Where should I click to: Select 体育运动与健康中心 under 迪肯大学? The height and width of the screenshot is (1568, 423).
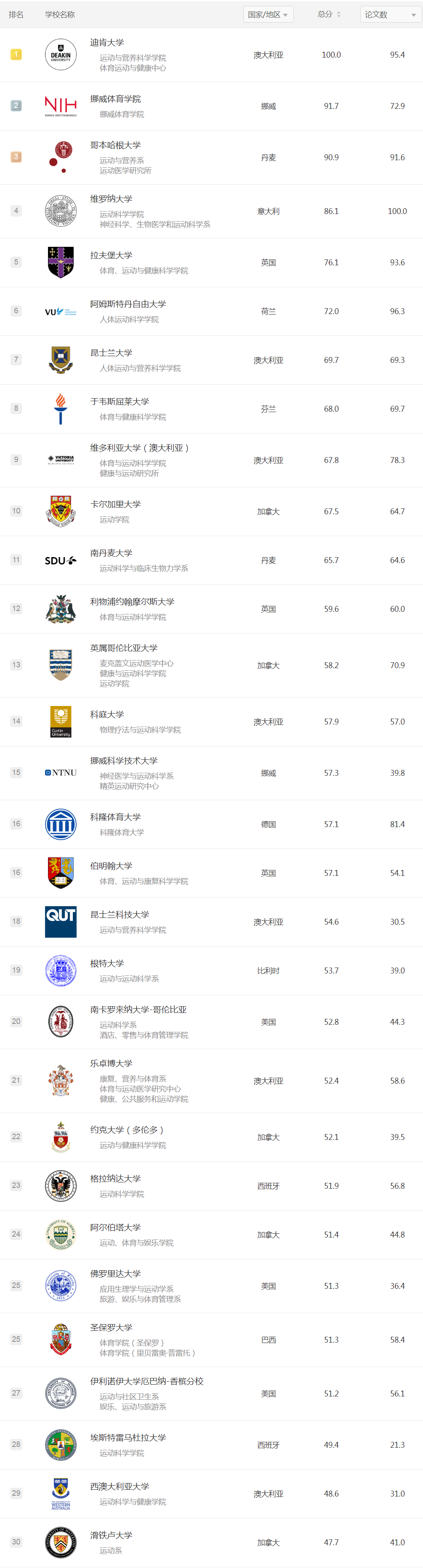pos(133,68)
